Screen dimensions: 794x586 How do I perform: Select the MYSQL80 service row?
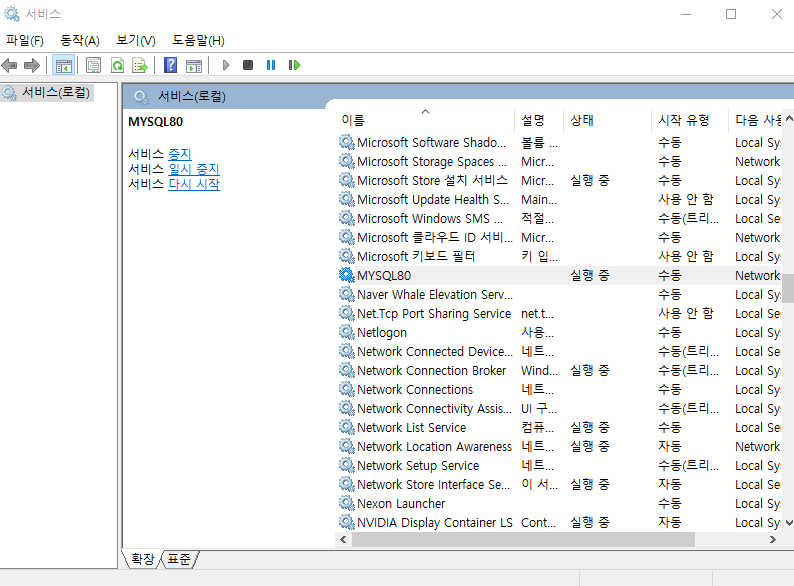tap(560, 276)
